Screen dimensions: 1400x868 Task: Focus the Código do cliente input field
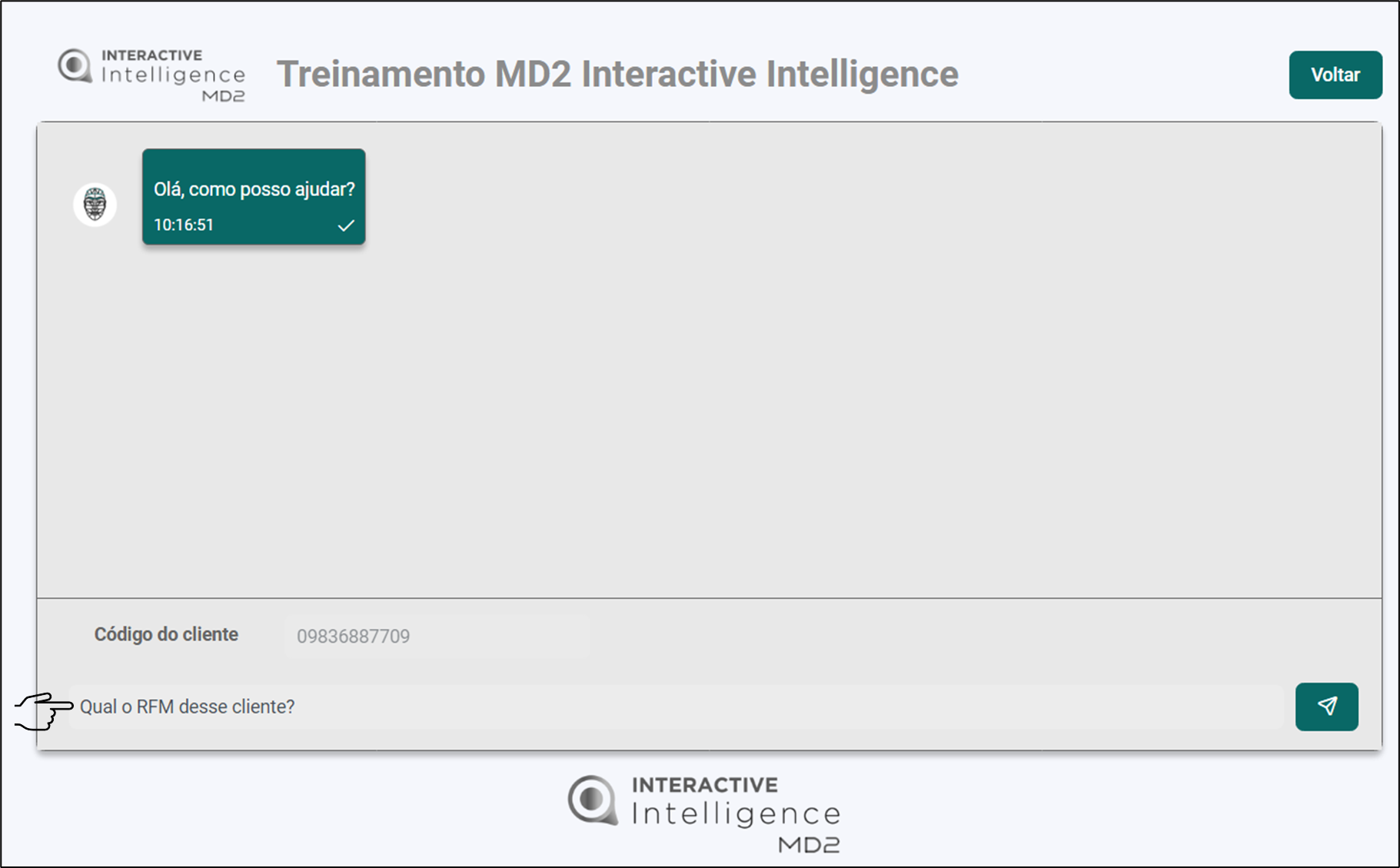[x=437, y=637]
